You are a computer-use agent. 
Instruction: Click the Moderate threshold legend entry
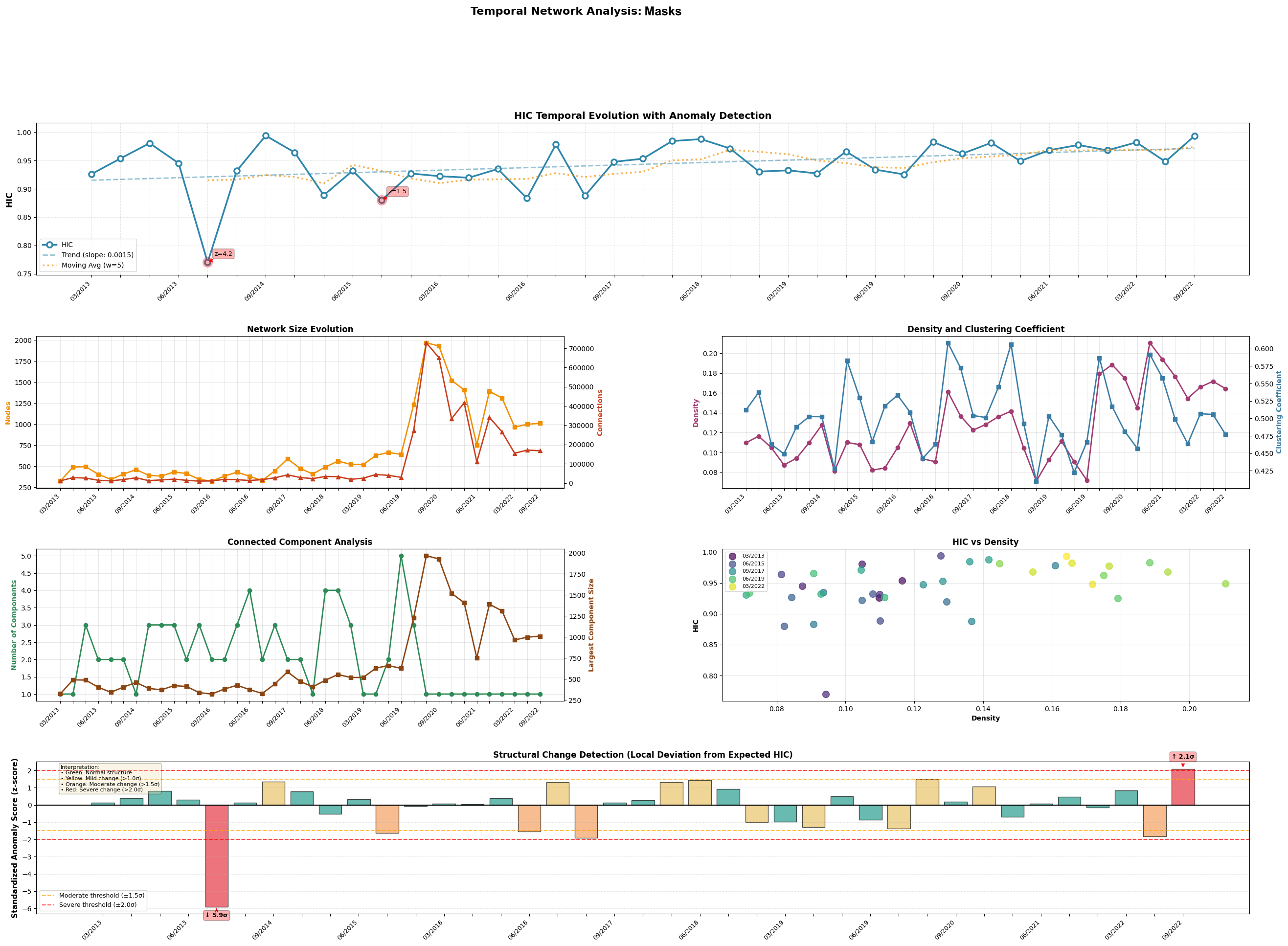(101, 896)
